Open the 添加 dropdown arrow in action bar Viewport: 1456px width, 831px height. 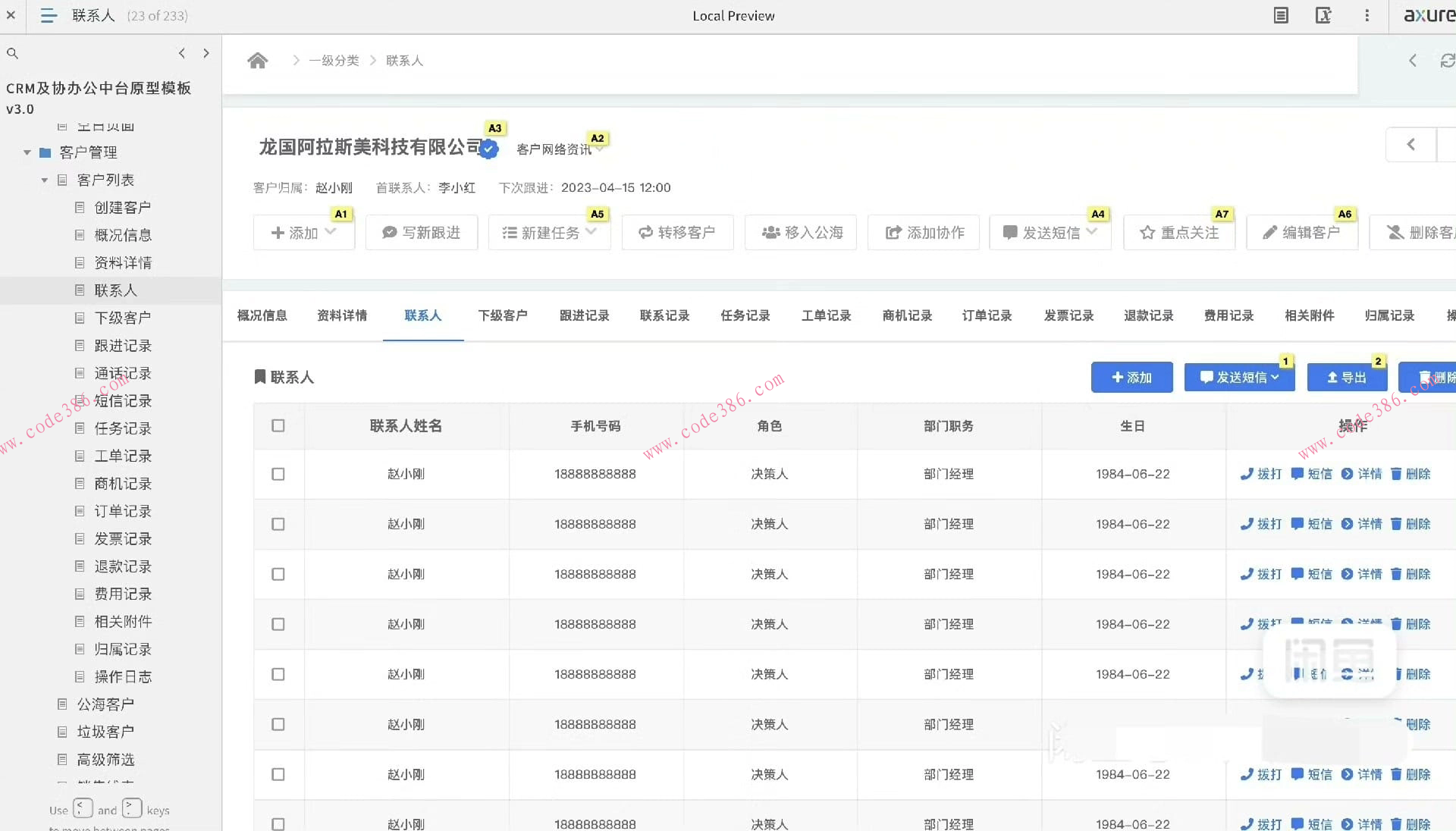tap(331, 233)
